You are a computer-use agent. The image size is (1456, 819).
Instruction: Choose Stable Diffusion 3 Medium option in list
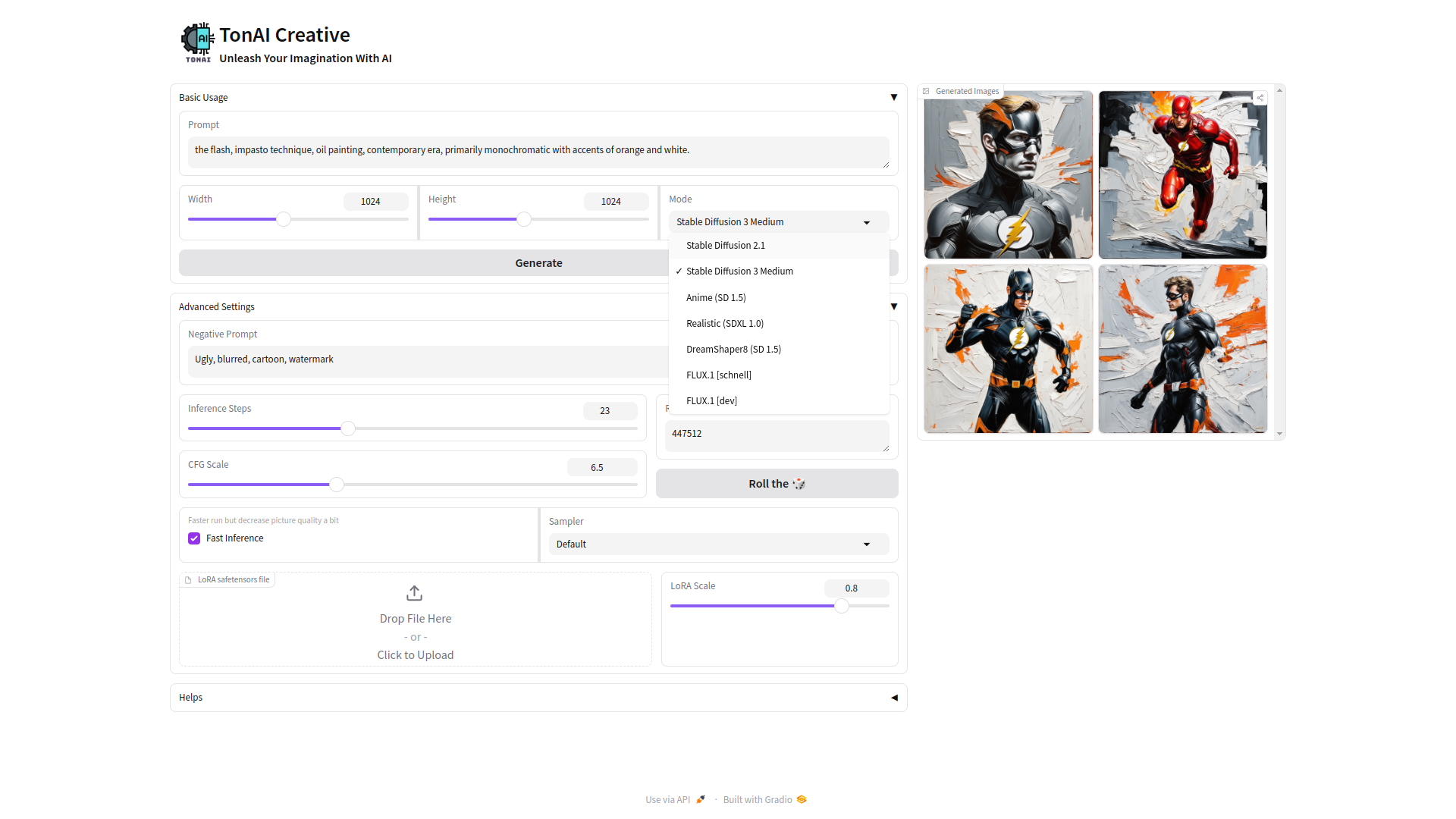coord(779,271)
